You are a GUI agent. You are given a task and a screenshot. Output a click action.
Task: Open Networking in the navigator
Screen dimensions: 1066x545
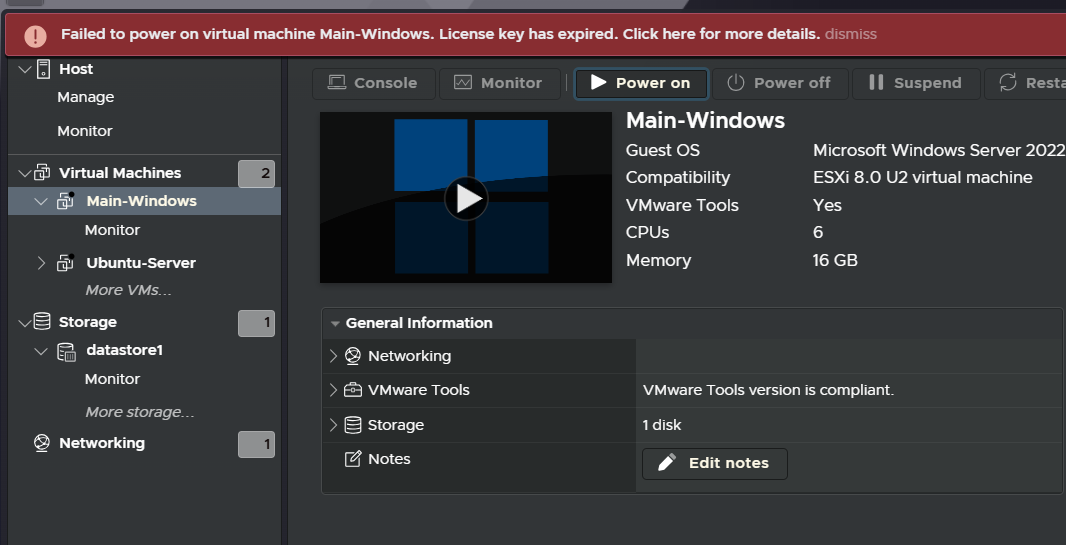pos(102,443)
